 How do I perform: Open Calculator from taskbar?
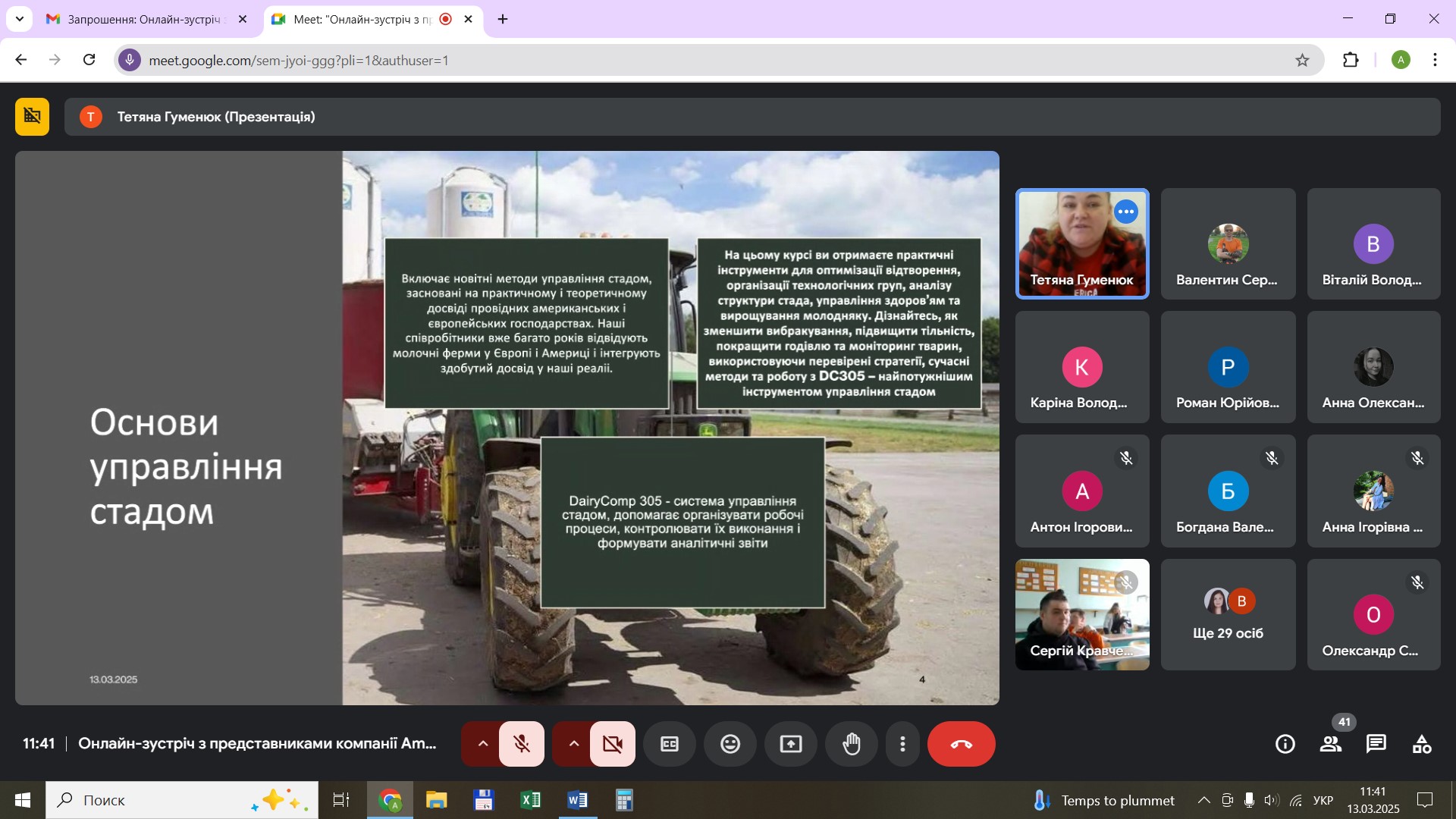[624, 800]
